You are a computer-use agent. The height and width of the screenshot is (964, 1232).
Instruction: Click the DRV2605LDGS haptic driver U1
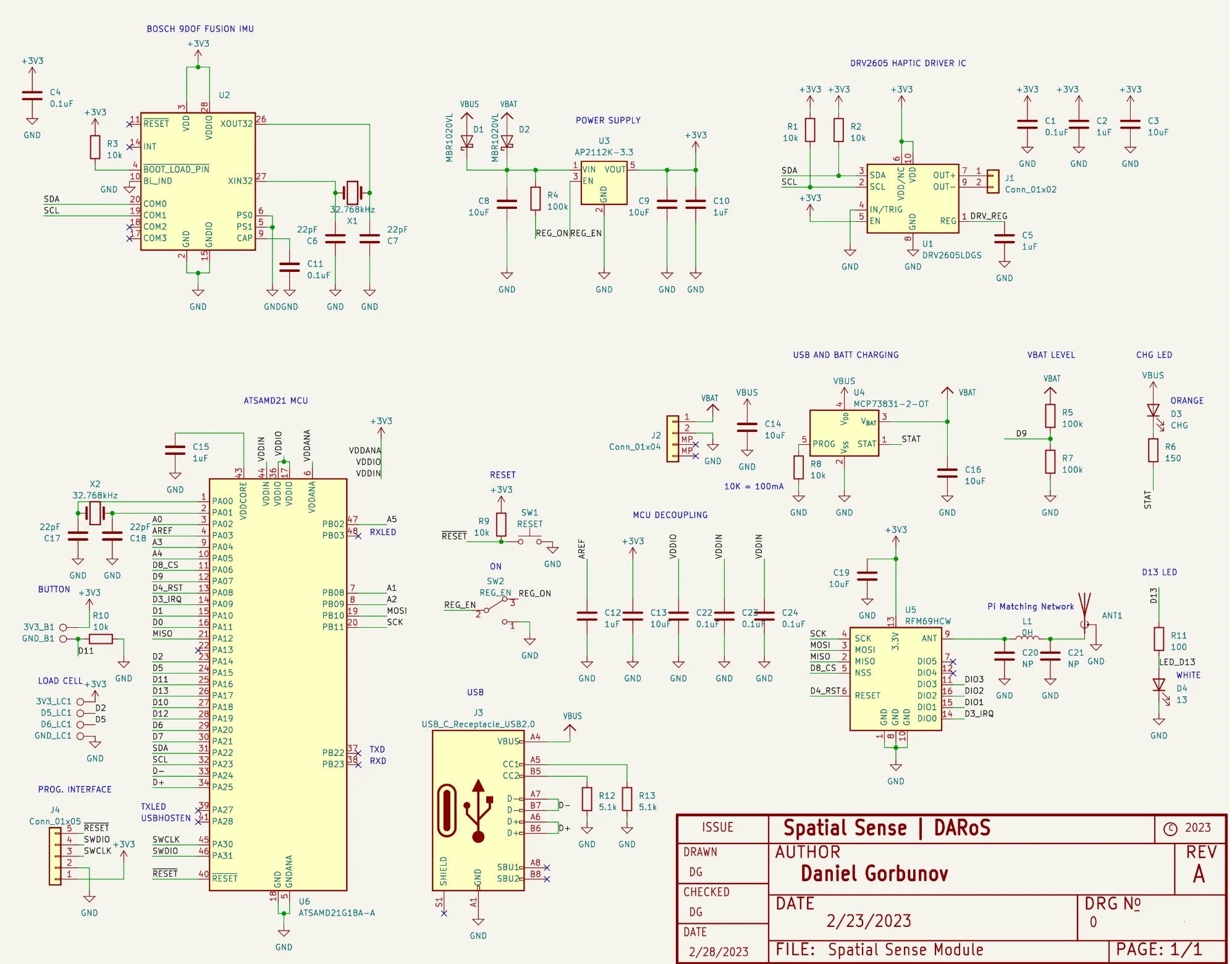point(912,198)
